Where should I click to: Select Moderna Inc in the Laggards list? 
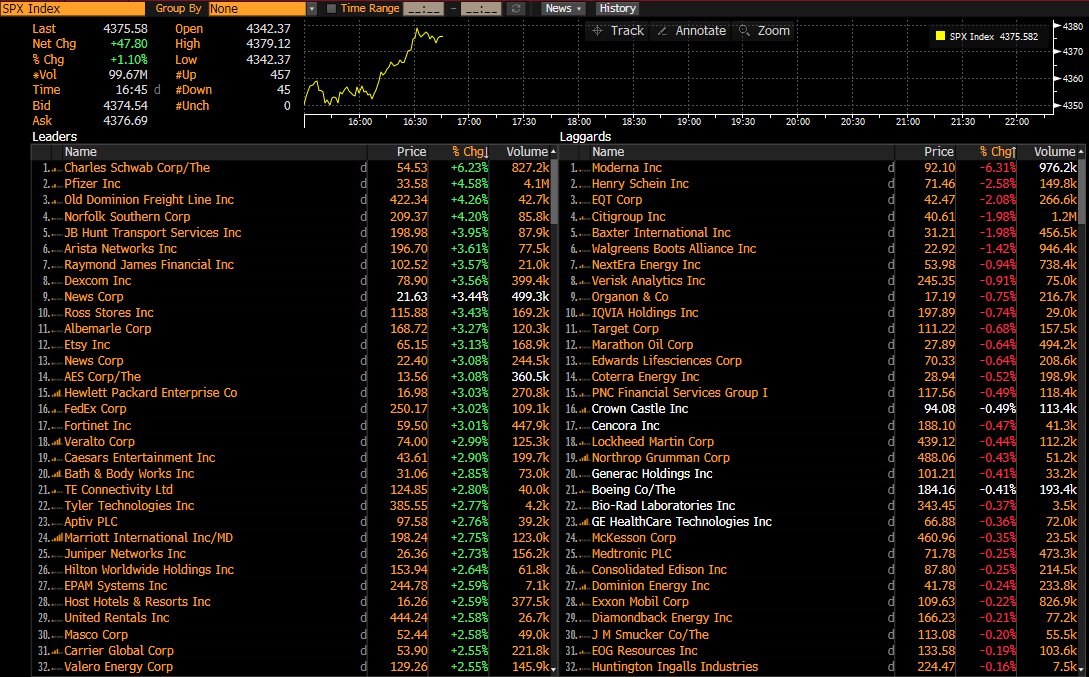point(626,168)
